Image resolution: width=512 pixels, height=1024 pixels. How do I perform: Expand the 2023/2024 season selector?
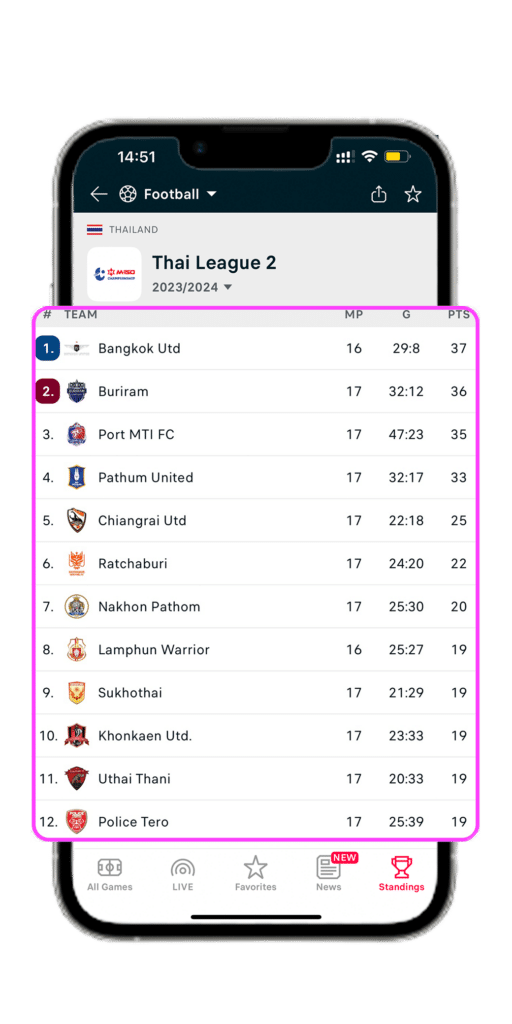tap(192, 287)
